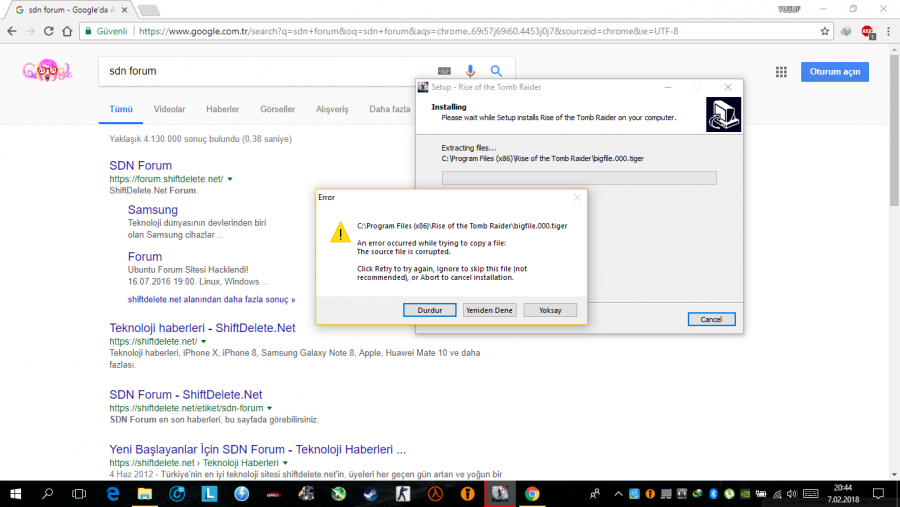Switch to Tomb Raider setup on taskbar
The width and height of the screenshot is (900, 507).
click(499, 494)
